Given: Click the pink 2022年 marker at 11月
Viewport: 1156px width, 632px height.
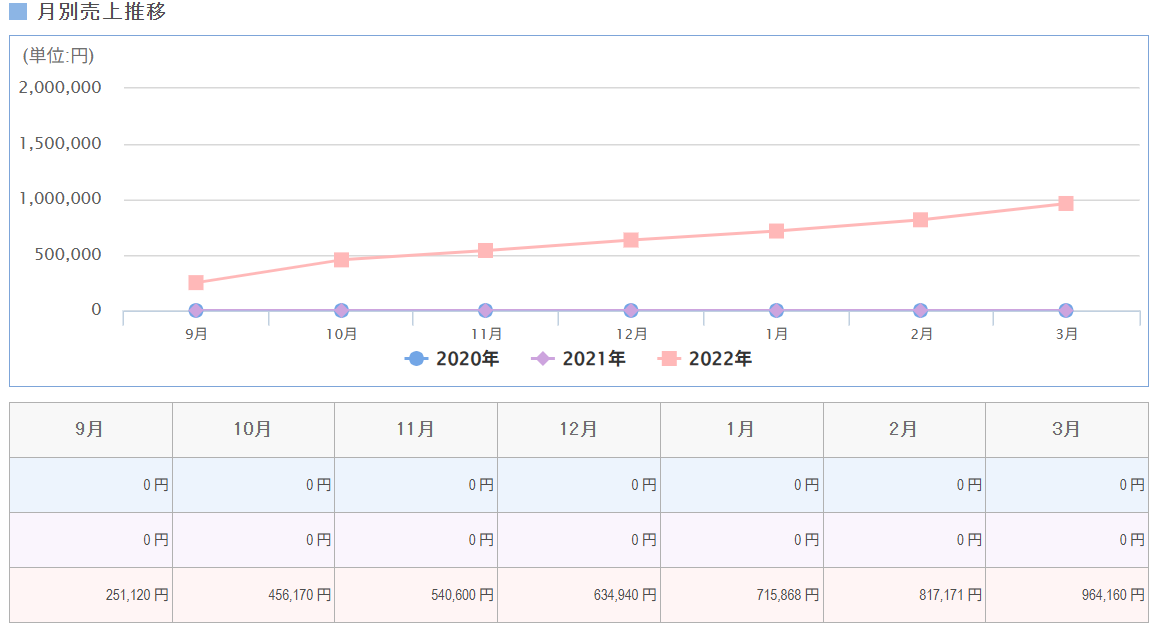Looking at the screenshot, I should (x=485, y=250).
